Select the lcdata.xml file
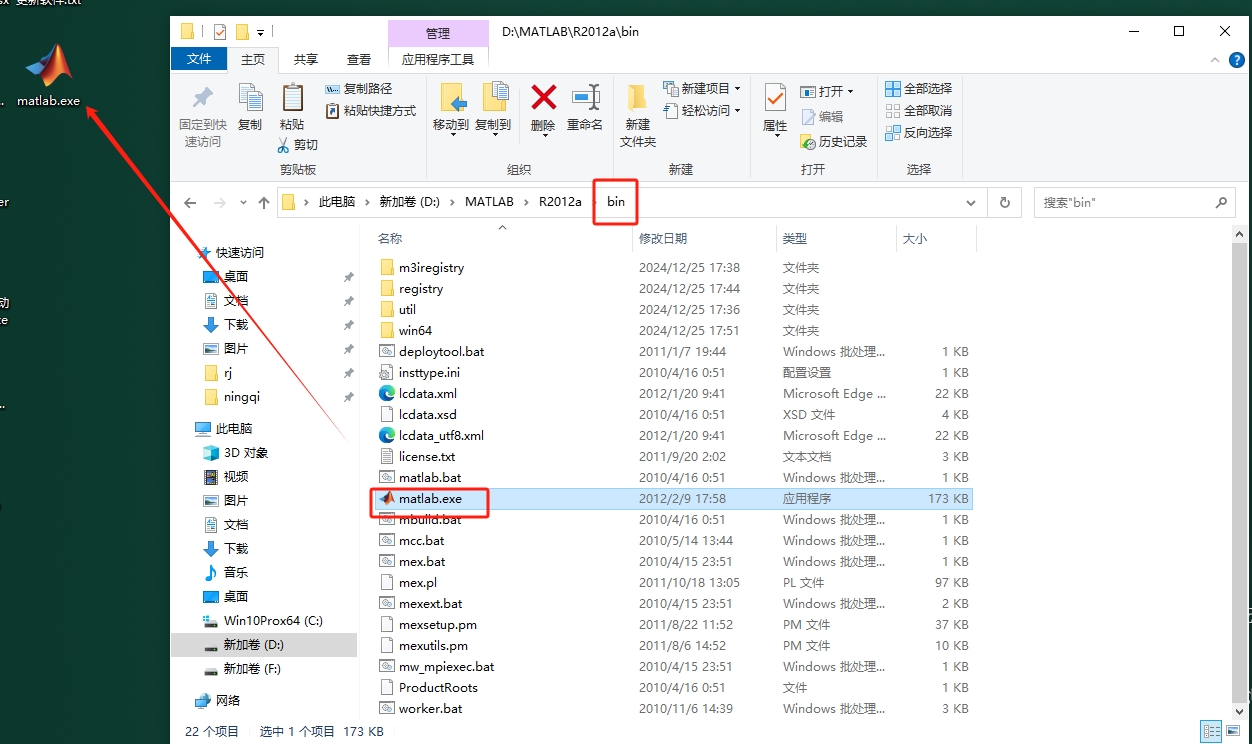The height and width of the screenshot is (744, 1252). point(428,394)
